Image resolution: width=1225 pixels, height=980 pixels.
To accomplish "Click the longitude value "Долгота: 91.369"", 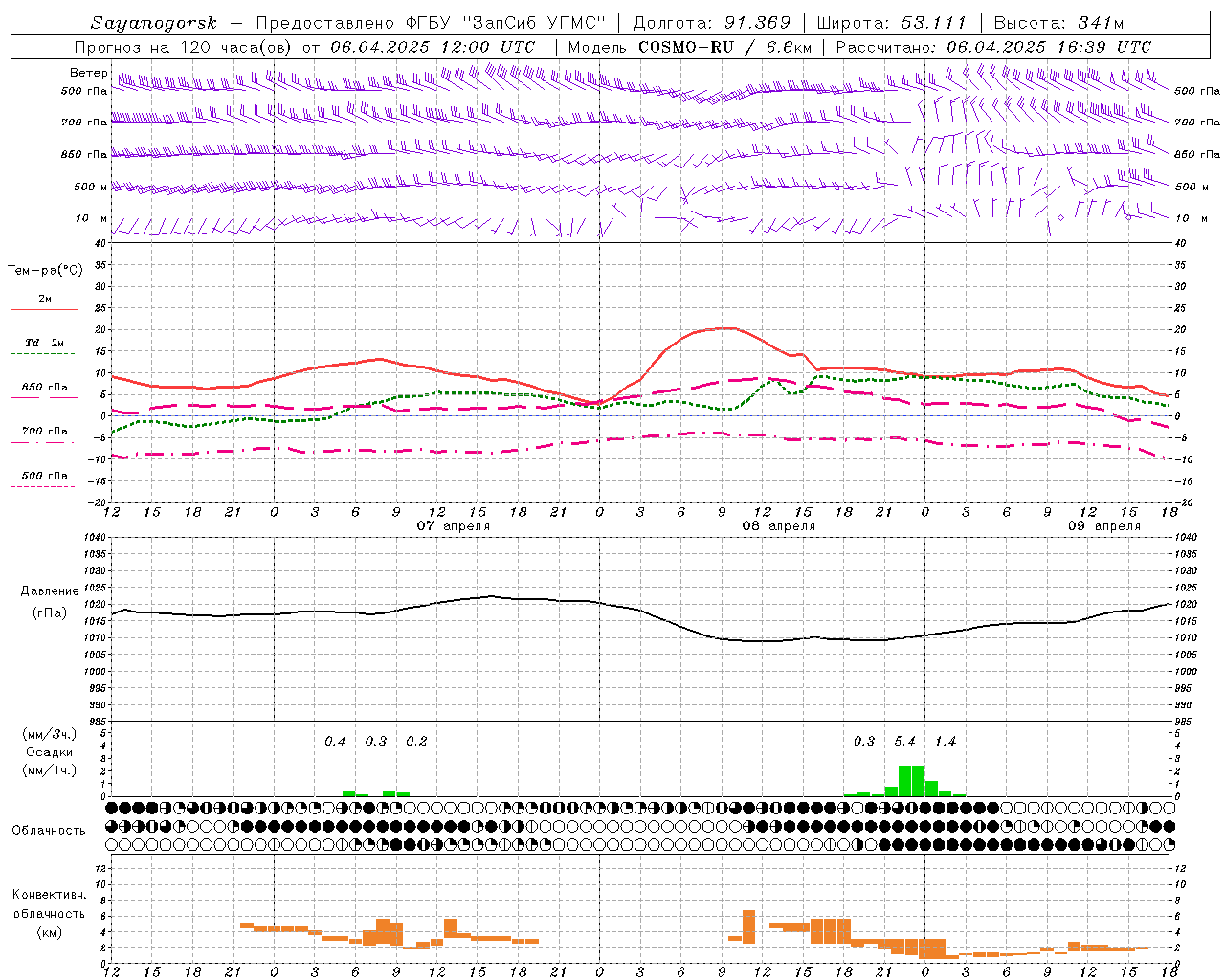I will 712,23.
